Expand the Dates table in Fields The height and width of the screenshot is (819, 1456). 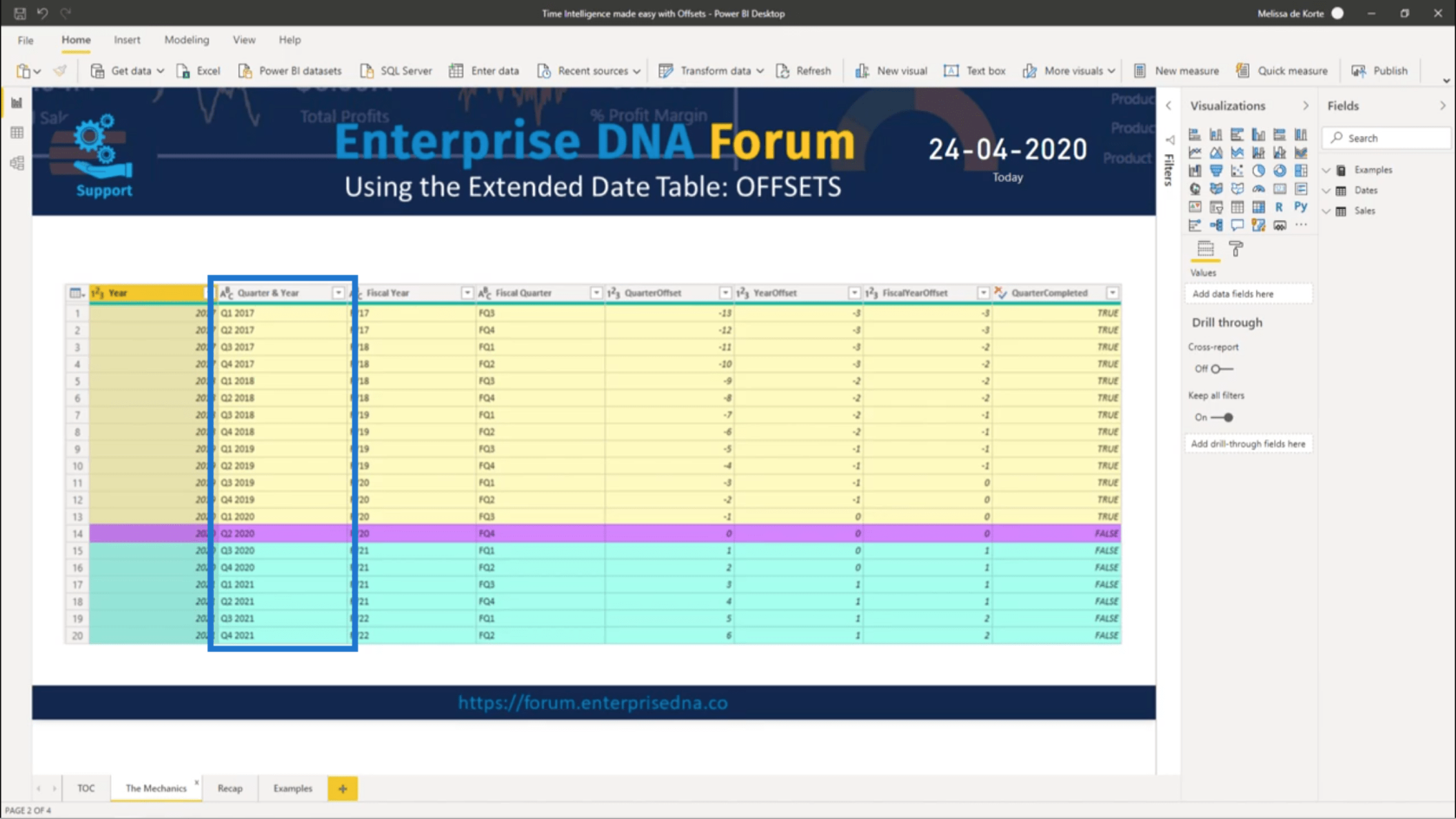[x=1326, y=191]
